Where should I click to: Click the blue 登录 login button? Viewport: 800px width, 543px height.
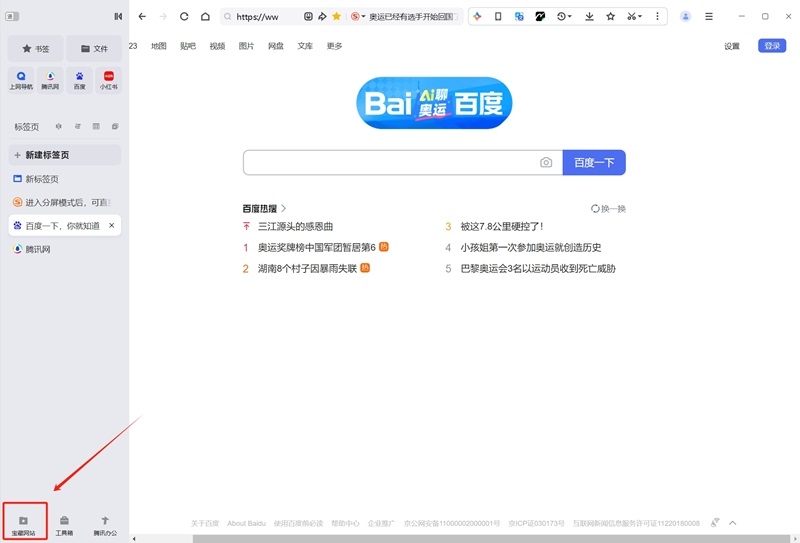point(772,46)
